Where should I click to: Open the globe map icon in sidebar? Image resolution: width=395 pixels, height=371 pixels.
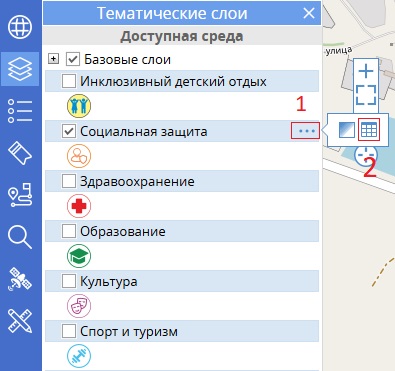(x=20, y=26)
